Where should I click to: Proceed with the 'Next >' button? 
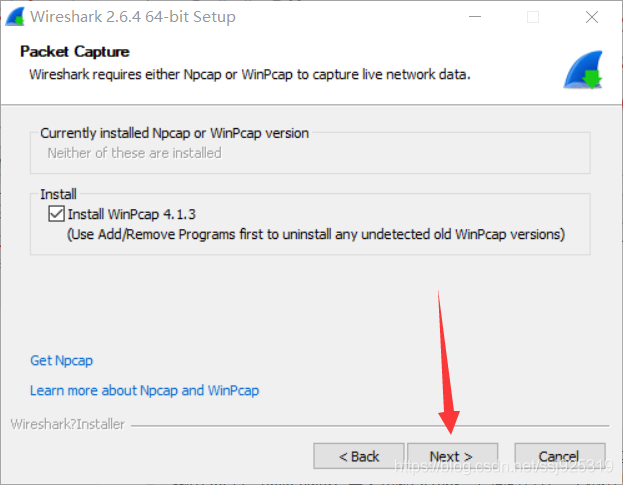click(453, 456)
